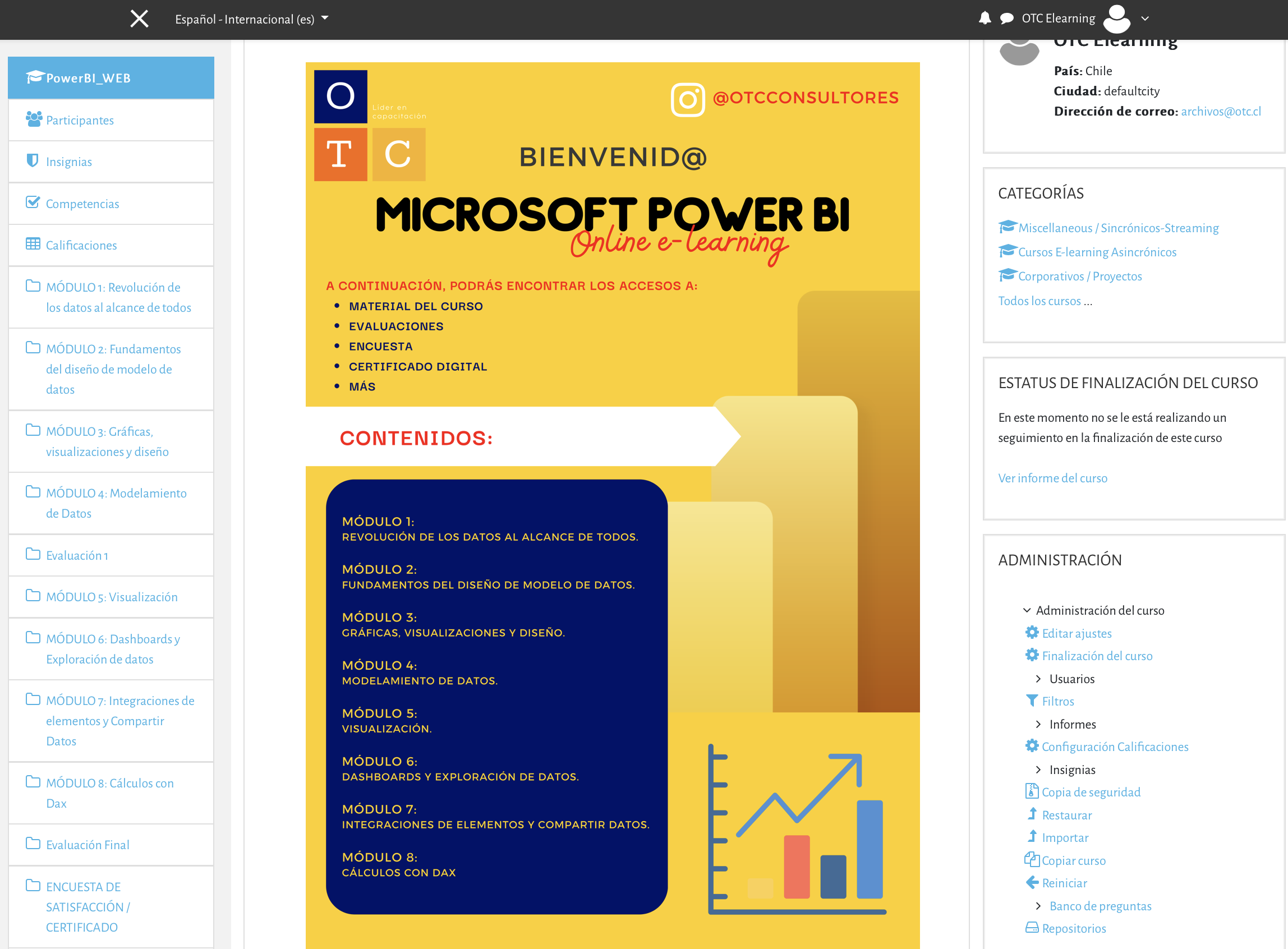Click the OTC Elearning username text
This screenshot has width=1288, height=949.
[x=1058, y=19]
